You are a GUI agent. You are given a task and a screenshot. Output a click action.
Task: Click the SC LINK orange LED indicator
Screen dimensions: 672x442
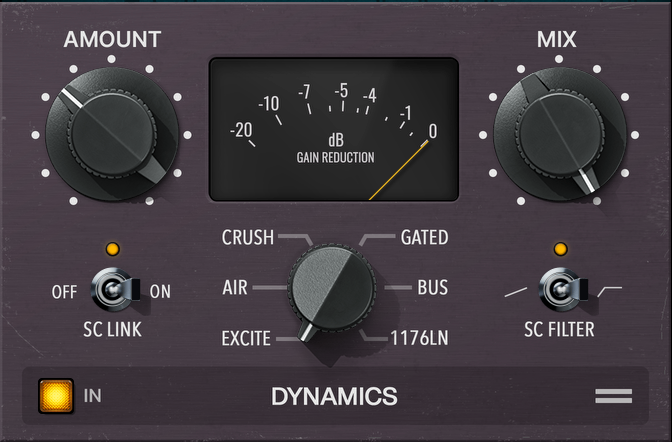[113, 249]
